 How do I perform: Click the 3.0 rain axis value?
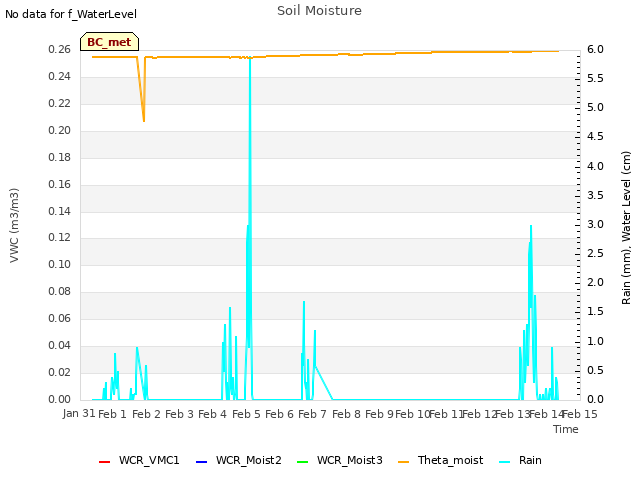(x=595, y=224)
